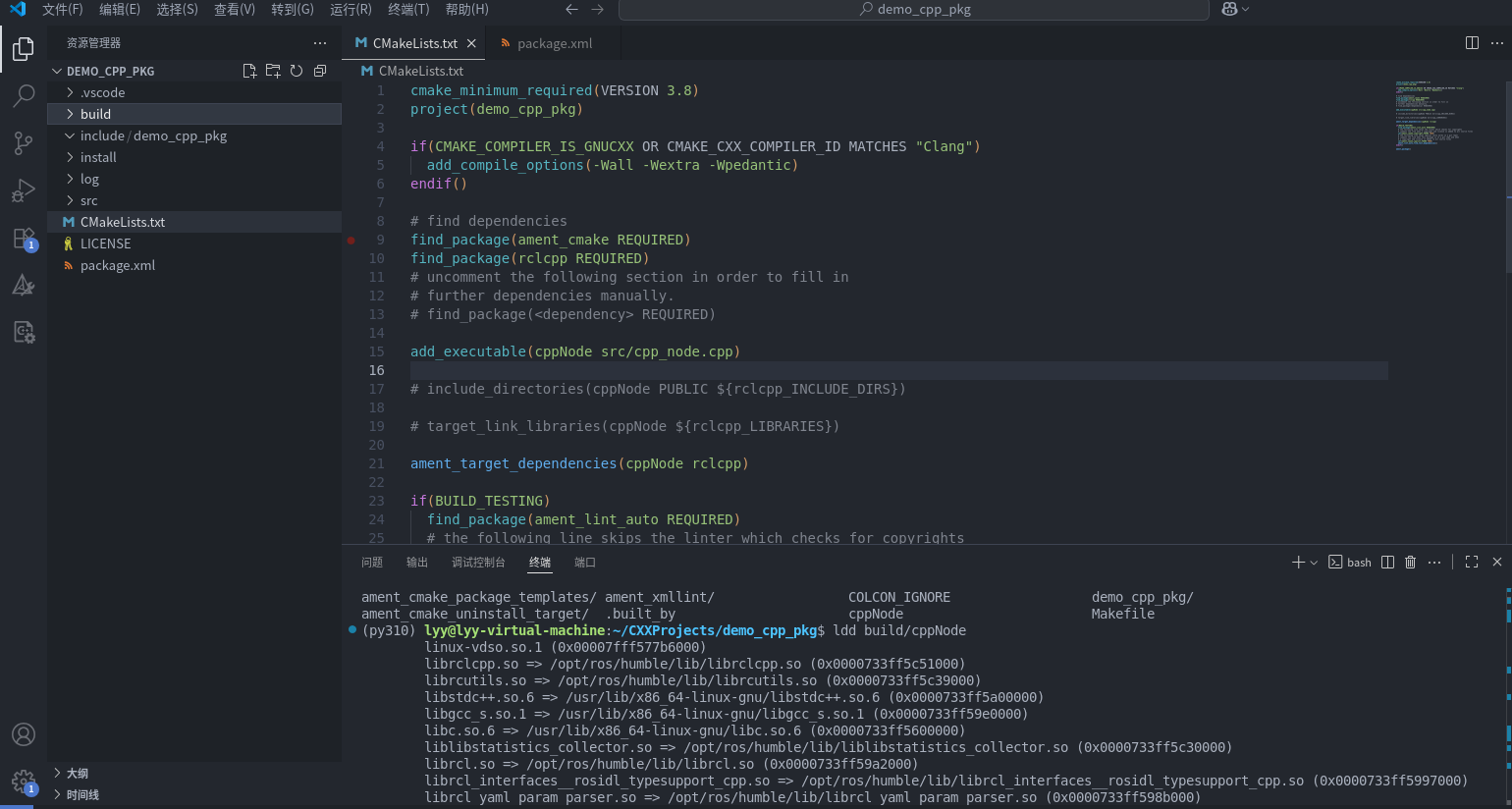Close the terminal panel

[1497, 562]
